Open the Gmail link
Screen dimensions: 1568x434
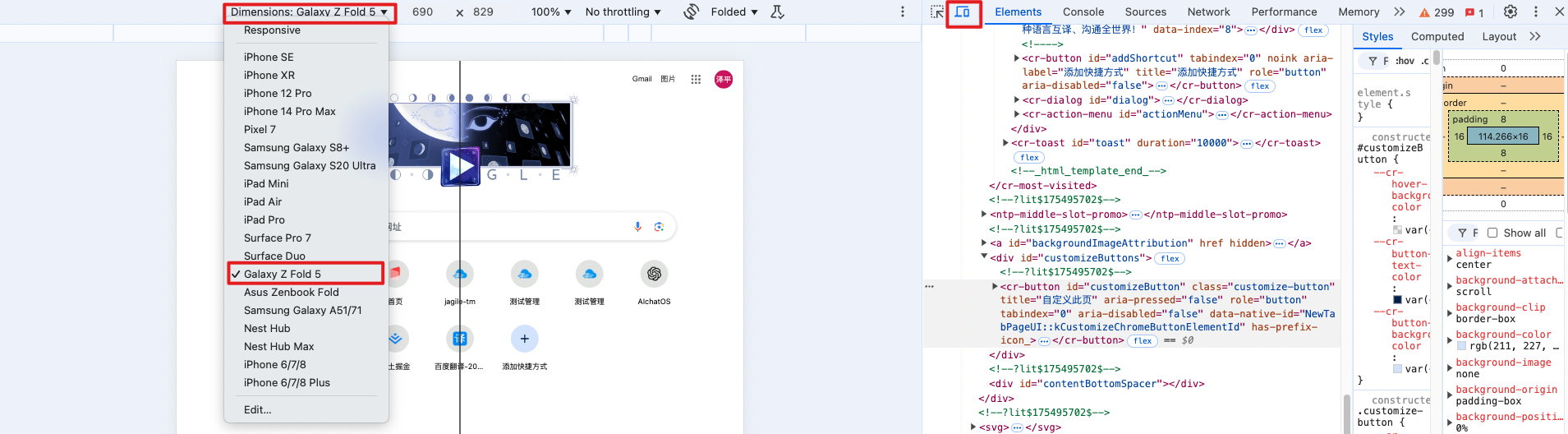[x=642, y=80]
